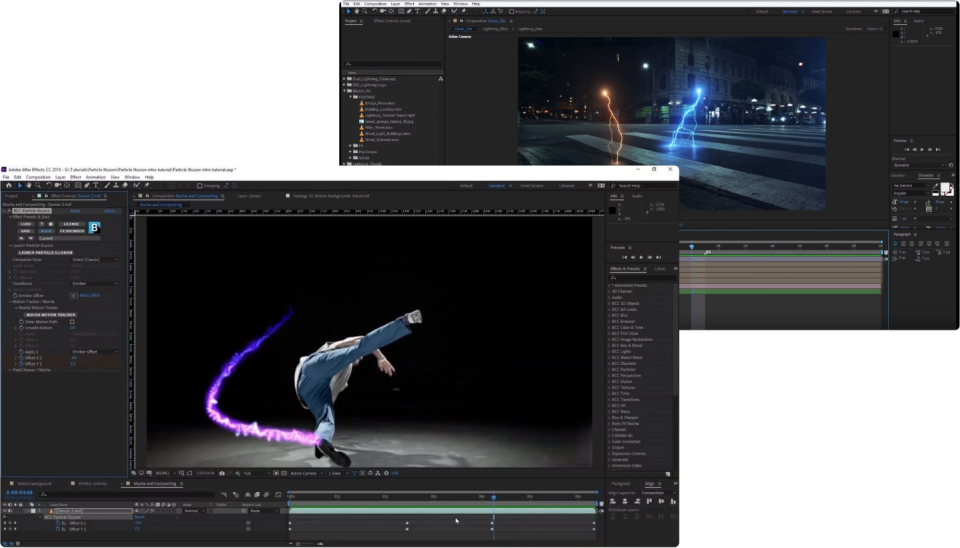Click the Boris FX logo icon
This screenshot has height=548, width=960.
click(95, 228)
